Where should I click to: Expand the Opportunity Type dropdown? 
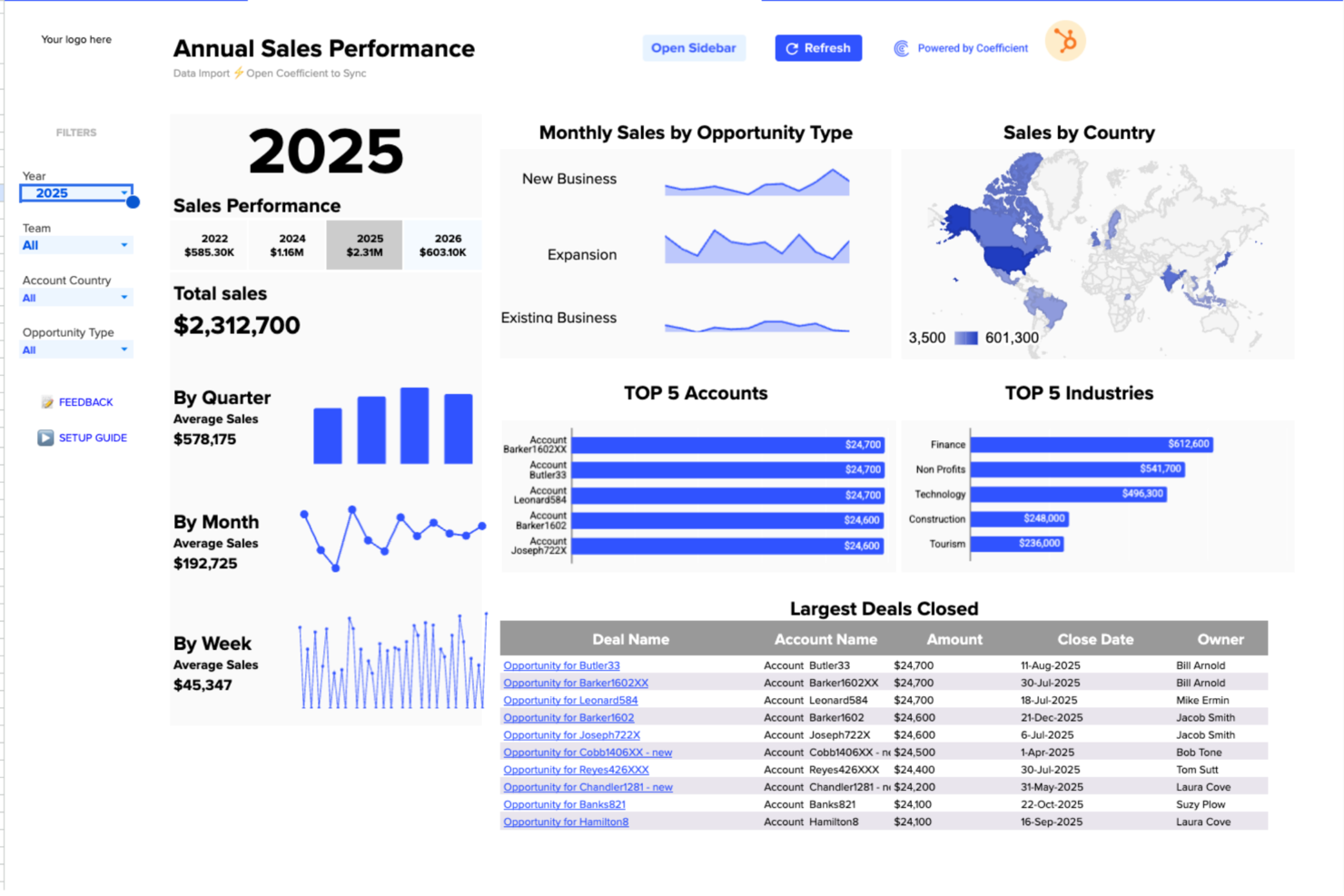tap(75, 350)
